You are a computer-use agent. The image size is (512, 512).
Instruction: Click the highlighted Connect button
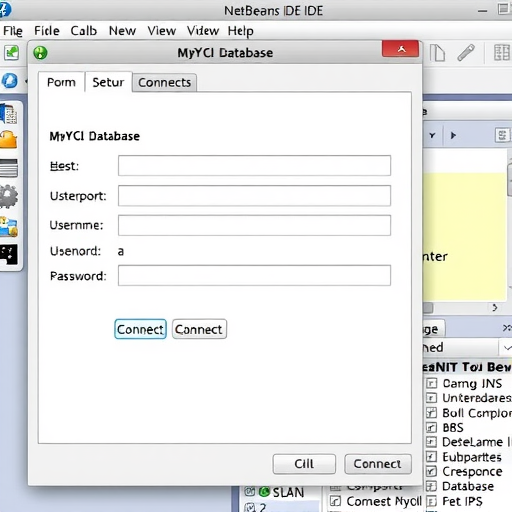140,329
